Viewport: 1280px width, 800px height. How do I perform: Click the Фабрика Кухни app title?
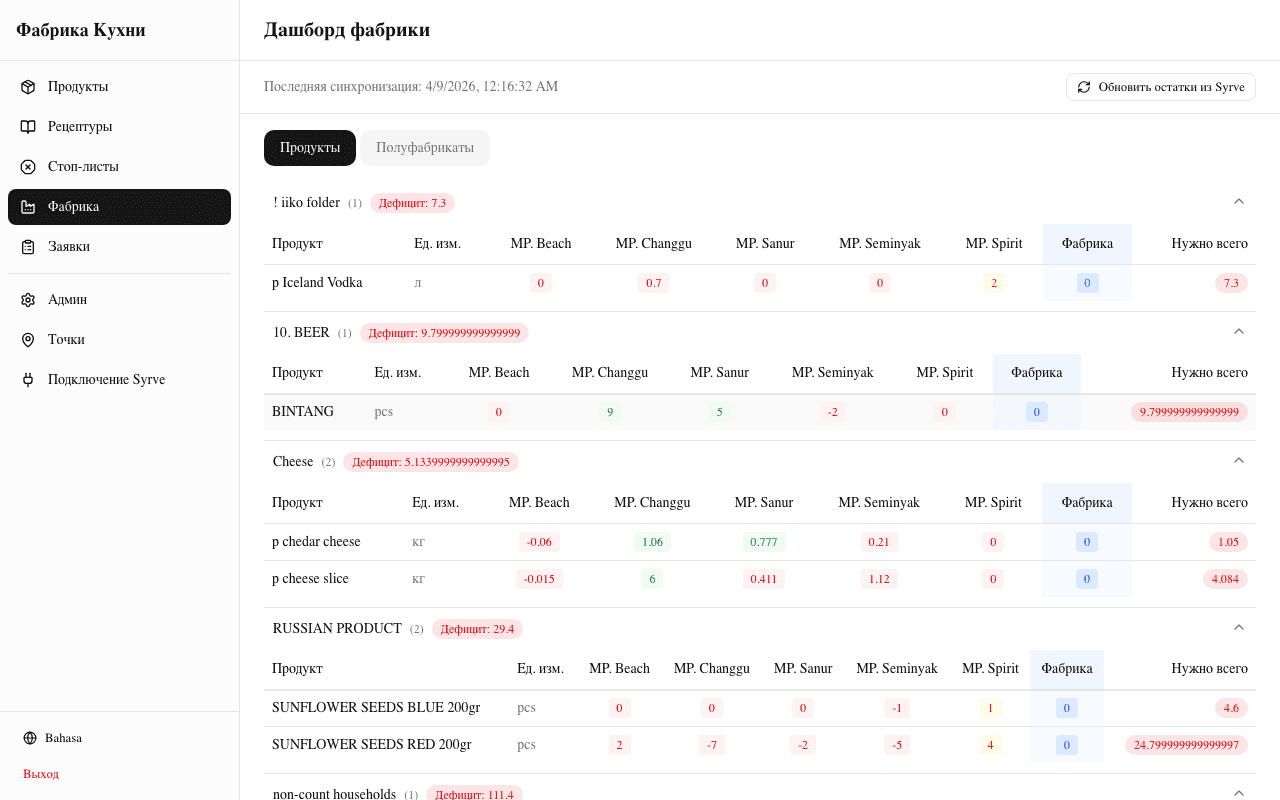(81, 30)
